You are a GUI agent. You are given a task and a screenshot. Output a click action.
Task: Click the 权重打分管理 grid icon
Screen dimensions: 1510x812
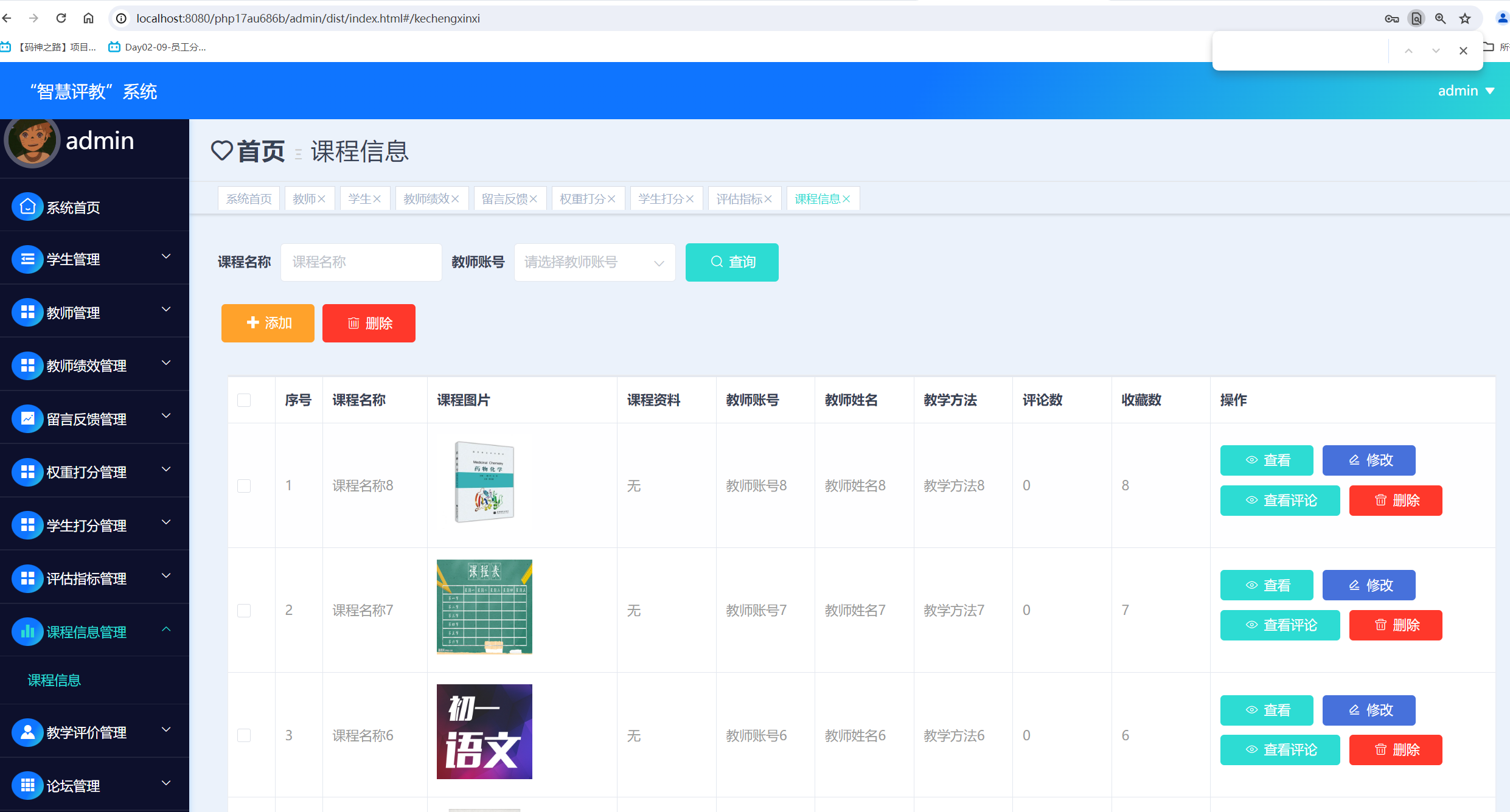(27, 472)
